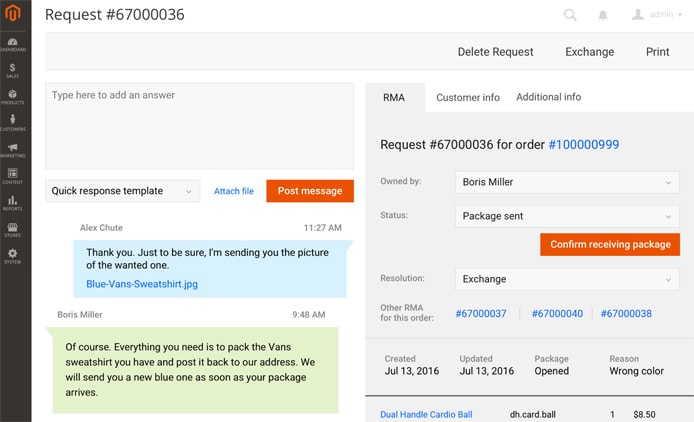Click the '9:48 AM' message timestamp

pyautogui.click(x=308, y=314)
